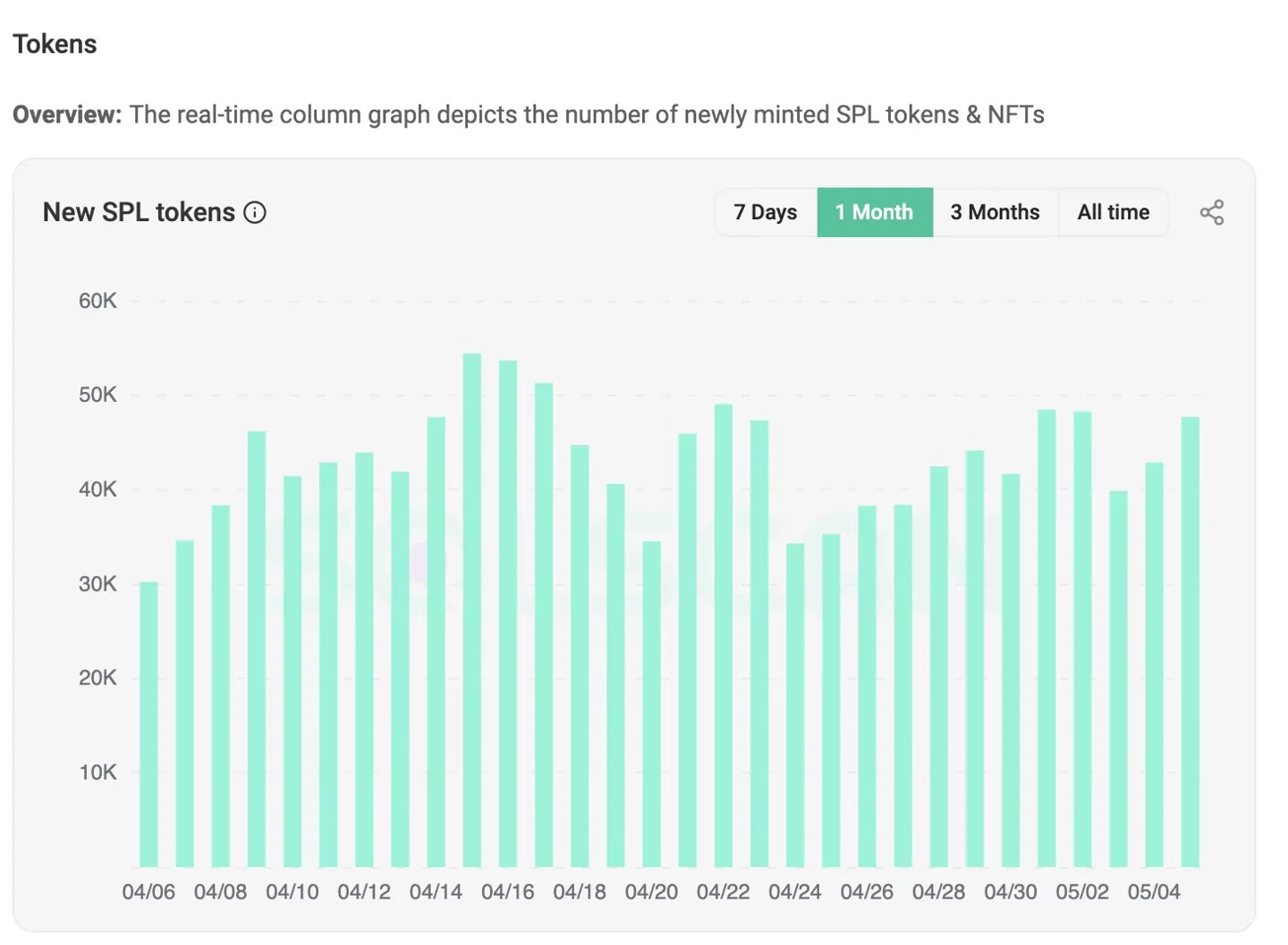1288x945 pixels.
Task: Switch chart range to 3 Months
Action: click(x=996, y=212)
